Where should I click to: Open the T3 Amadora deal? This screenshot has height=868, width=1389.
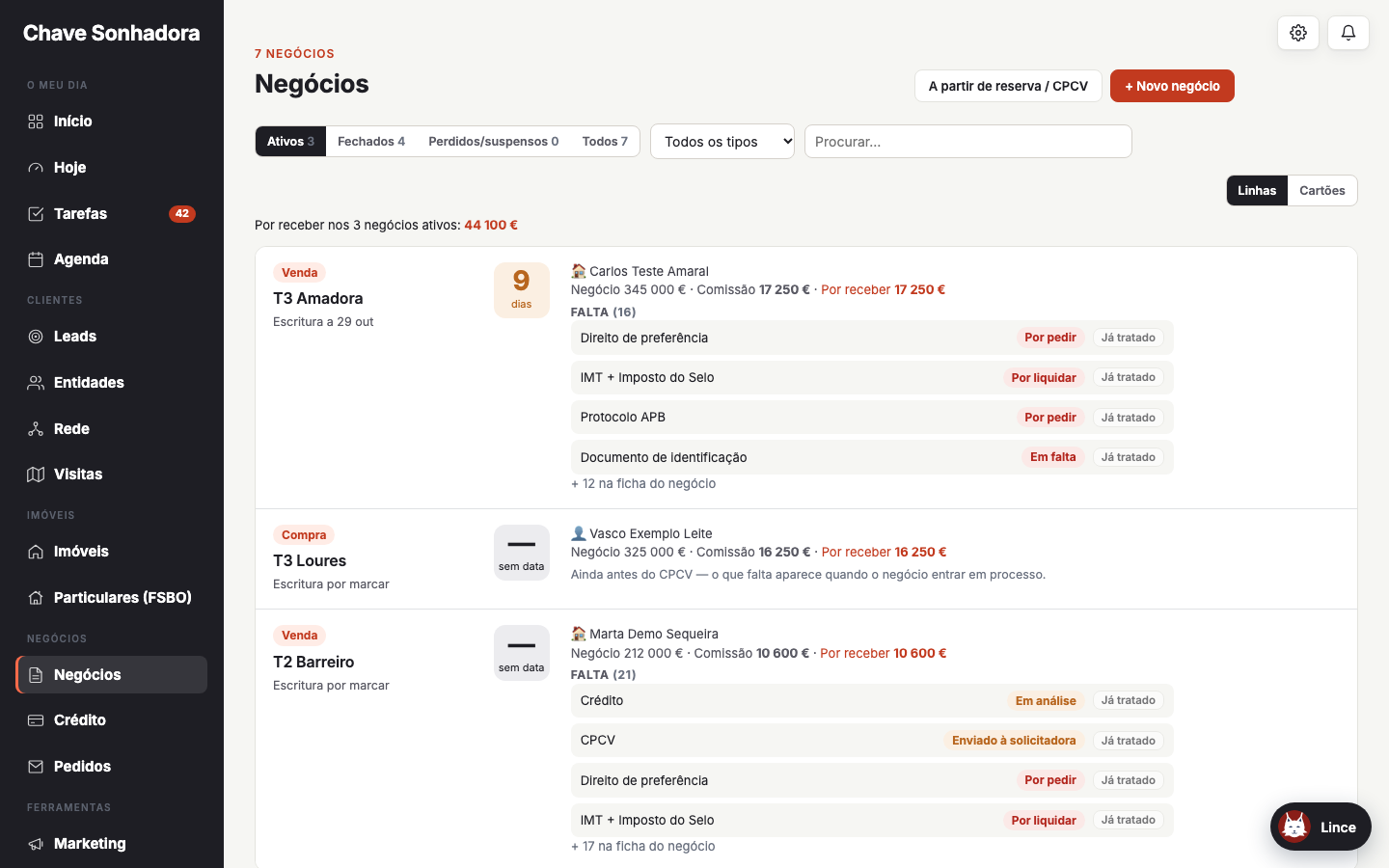click(318, 299)
